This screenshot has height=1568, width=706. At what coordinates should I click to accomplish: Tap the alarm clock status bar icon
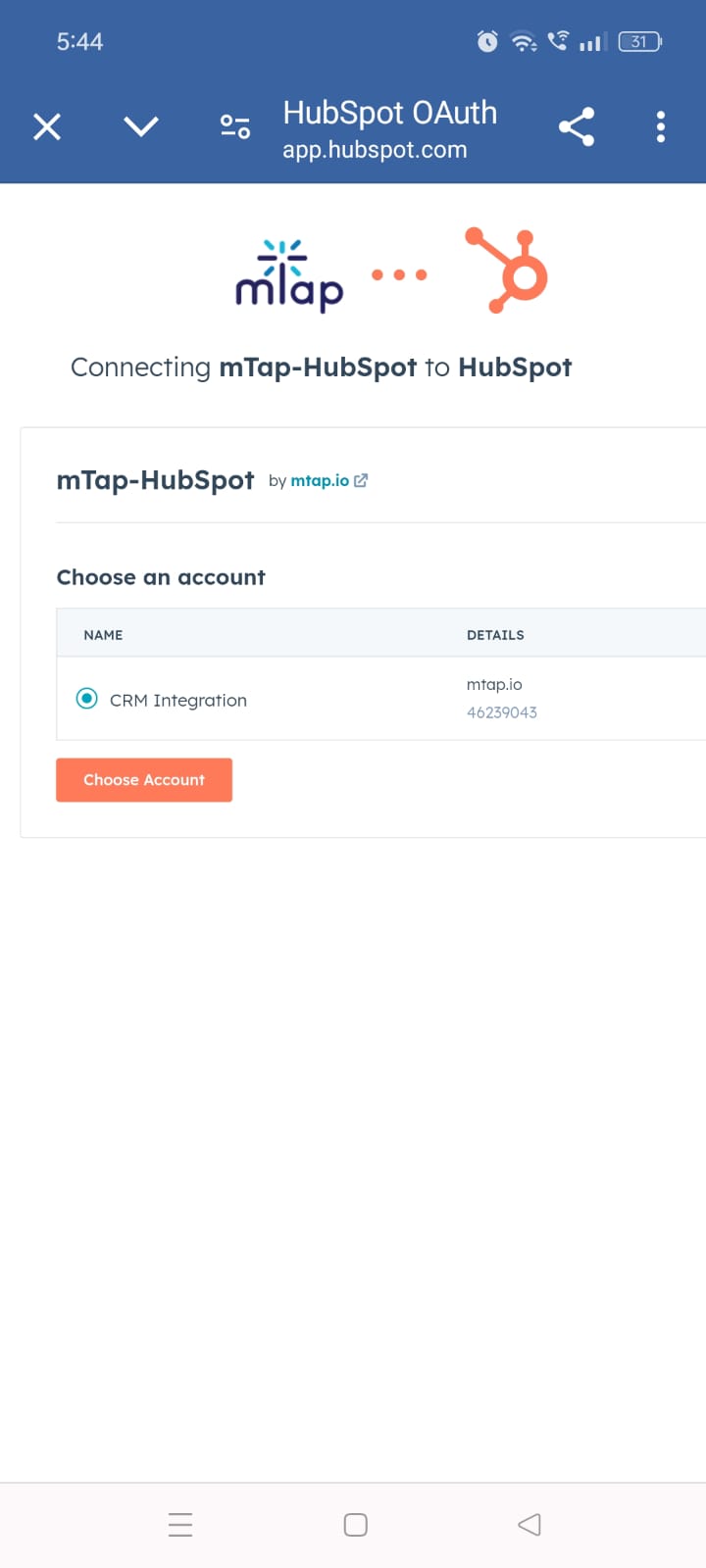point(487,41)
